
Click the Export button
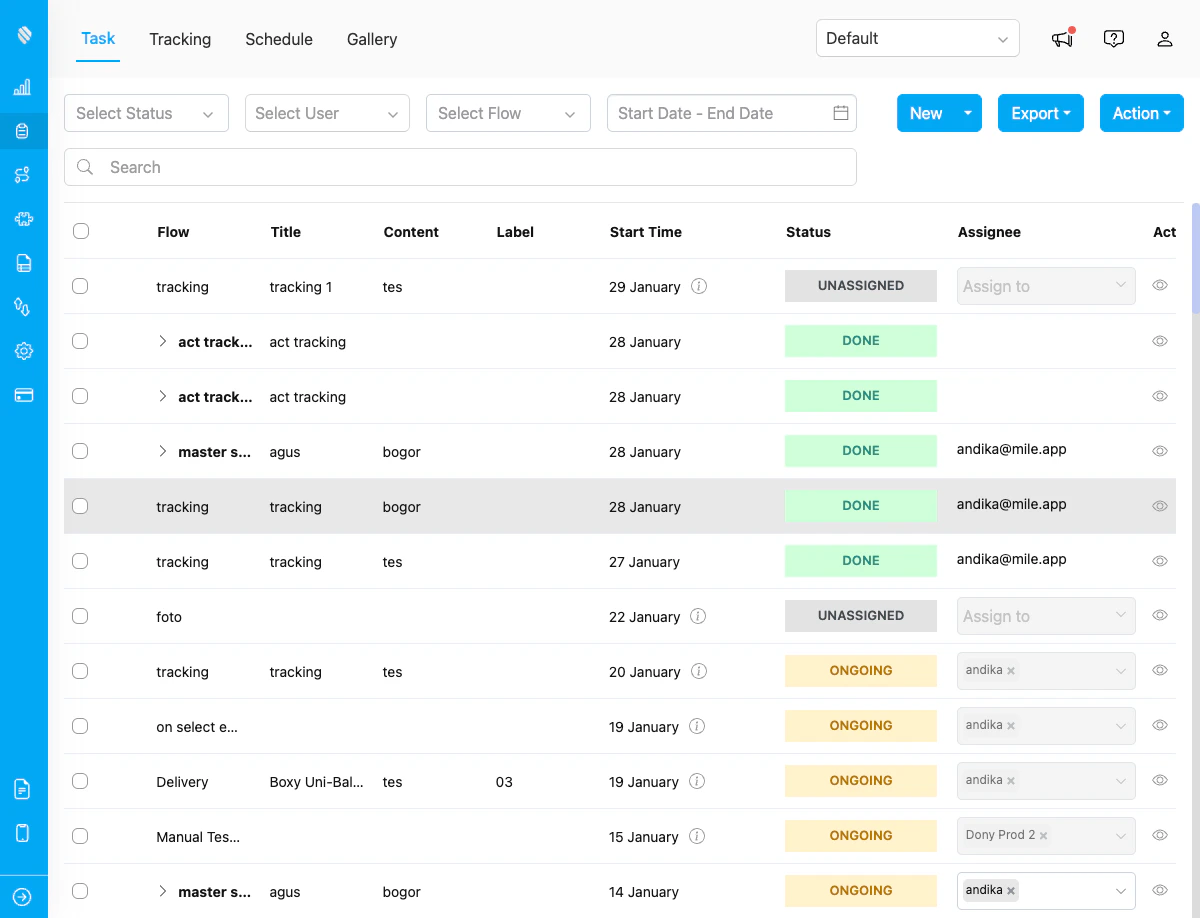(x=1040, y=113)
